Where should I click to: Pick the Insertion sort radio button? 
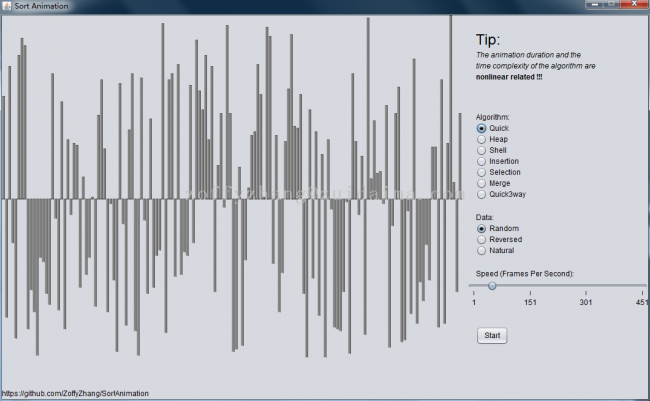point(482,161)
